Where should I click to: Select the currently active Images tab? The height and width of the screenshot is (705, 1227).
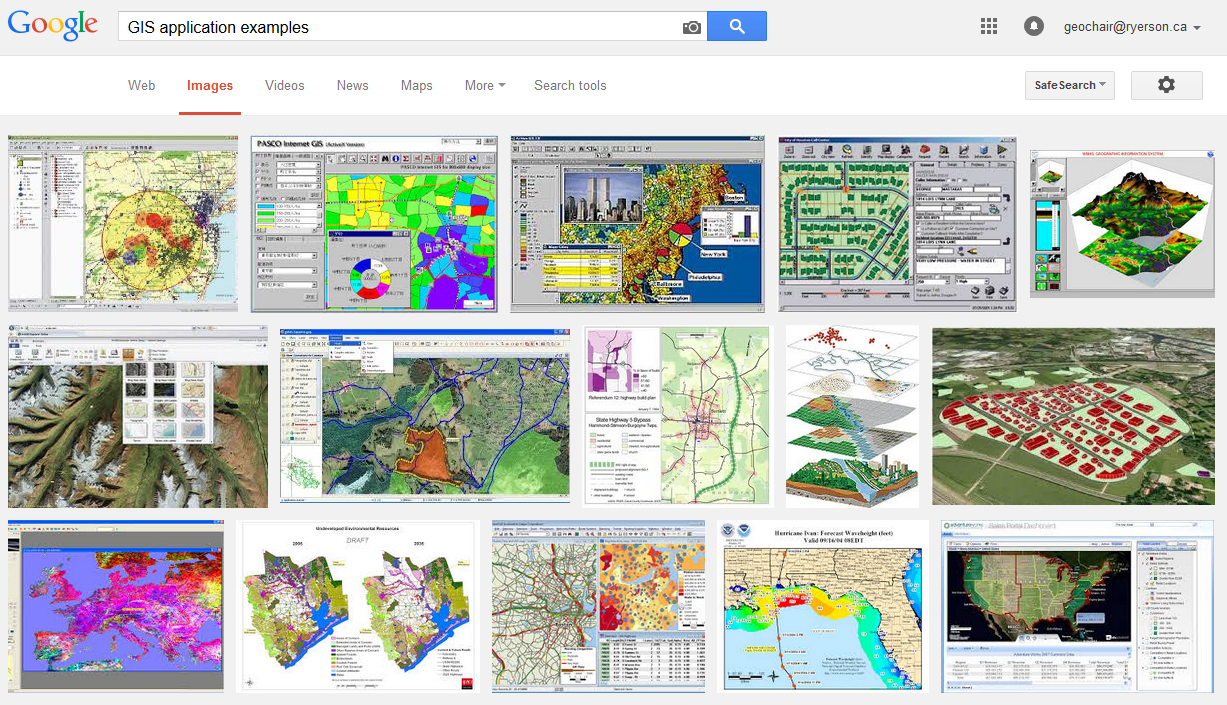(x=209, y=86)
